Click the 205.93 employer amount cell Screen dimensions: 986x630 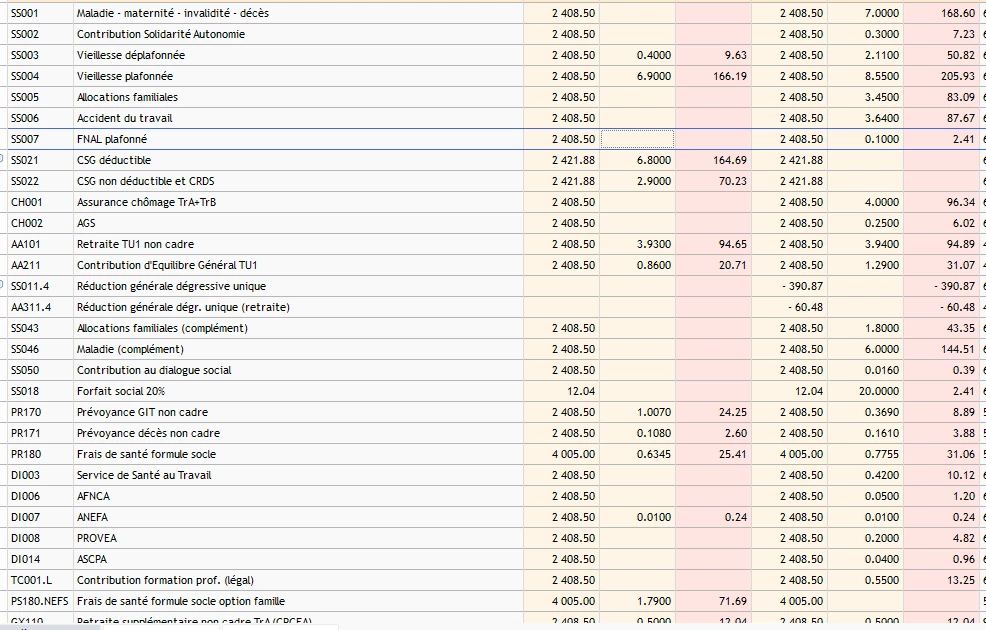pyautogui.click(x=941, y=76)
